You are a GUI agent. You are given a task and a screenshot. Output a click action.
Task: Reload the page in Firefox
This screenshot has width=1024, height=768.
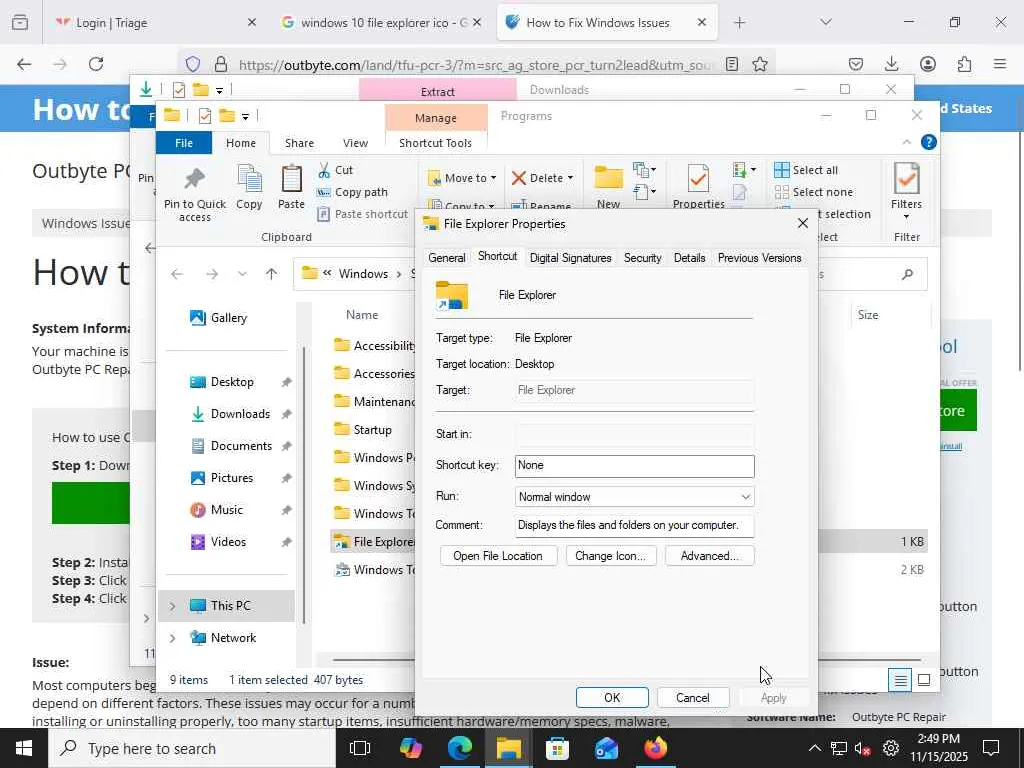[x=96, y=64]
